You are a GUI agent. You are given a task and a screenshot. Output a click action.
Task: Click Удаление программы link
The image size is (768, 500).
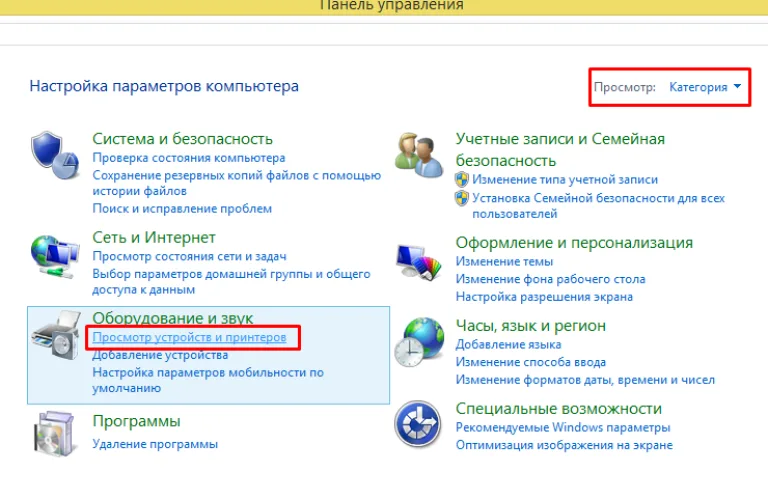[x=155, y=444]
